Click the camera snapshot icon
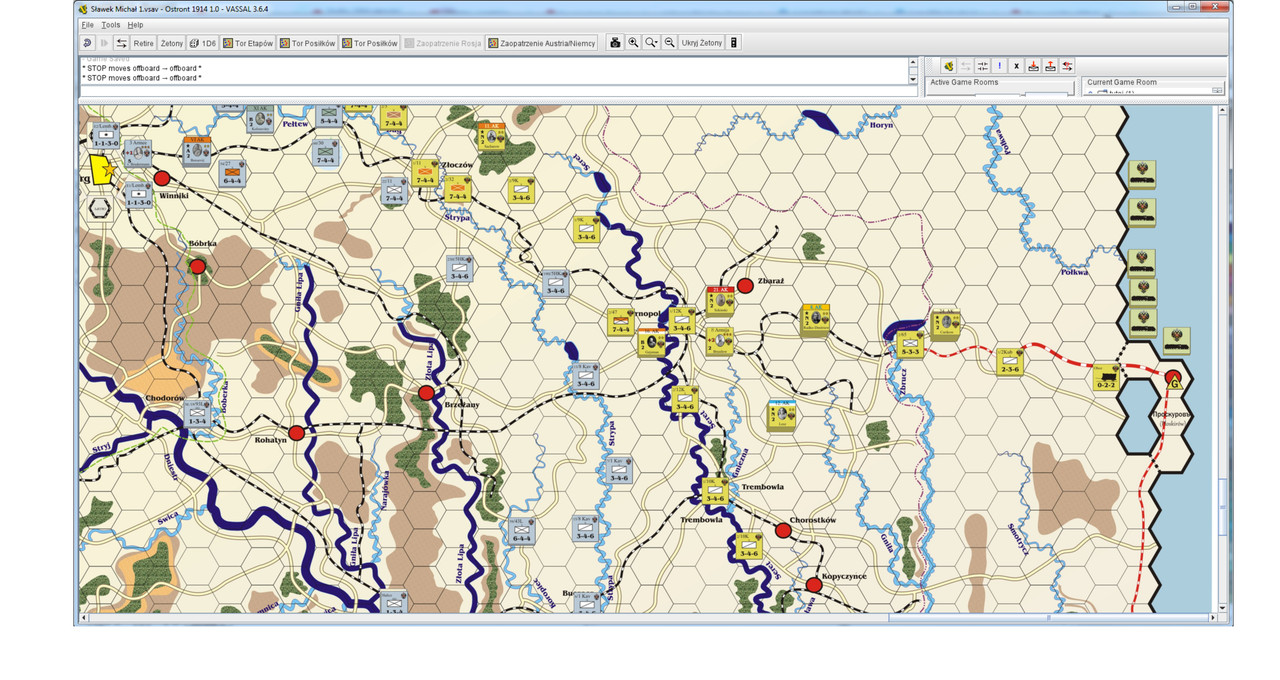Screen dimensions: 1280x680 point(615,43)
